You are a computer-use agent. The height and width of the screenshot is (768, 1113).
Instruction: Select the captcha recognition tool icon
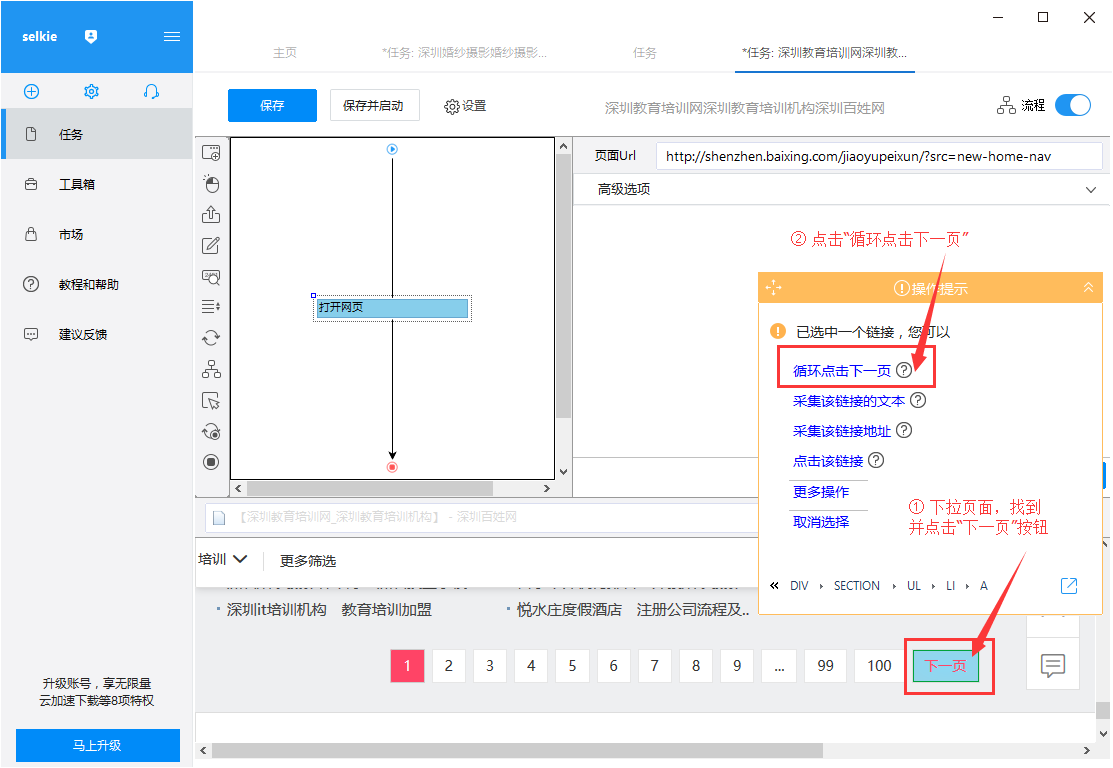(x=211, y=277)
